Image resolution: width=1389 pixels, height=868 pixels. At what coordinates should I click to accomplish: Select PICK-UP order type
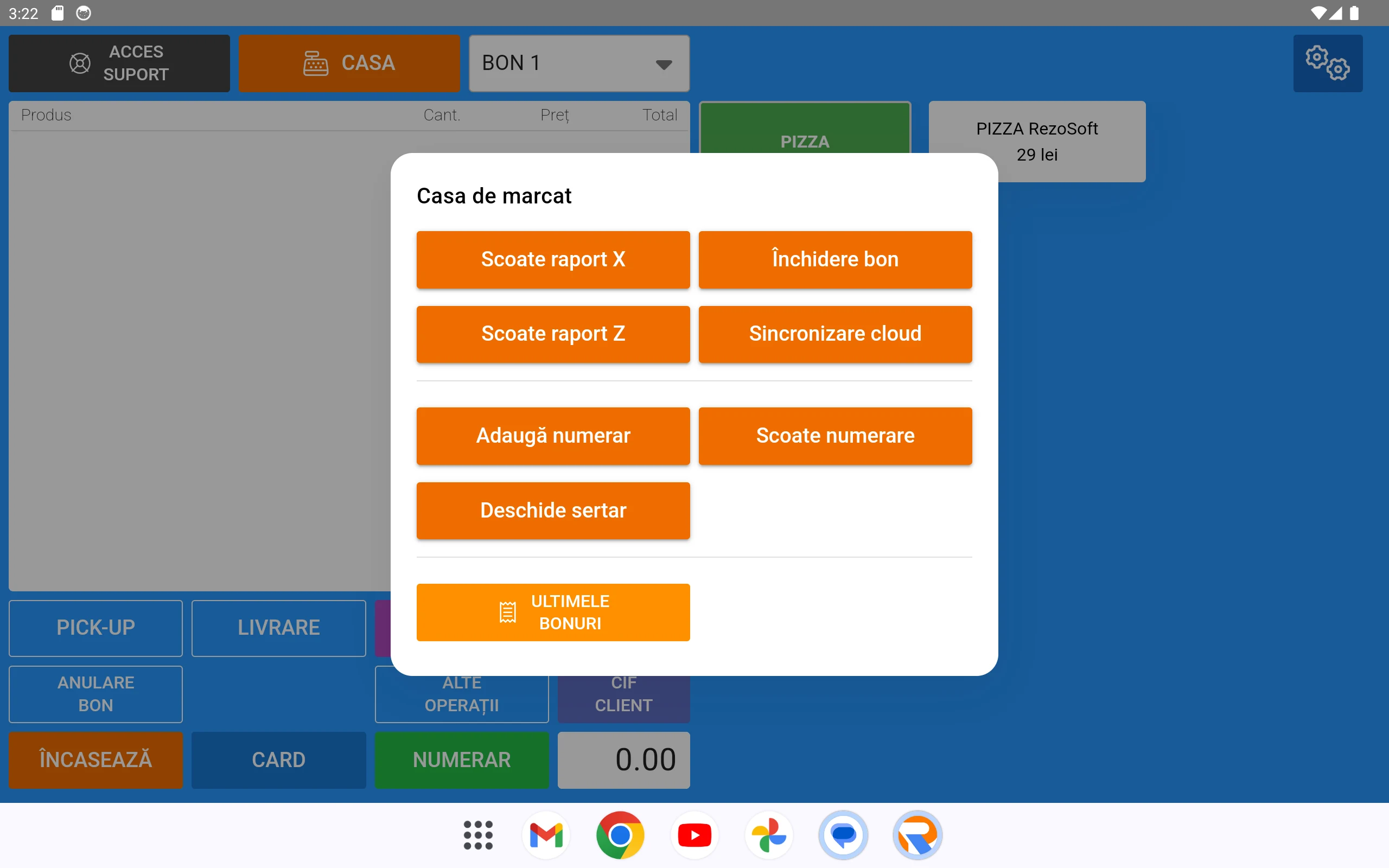point(96,628)
